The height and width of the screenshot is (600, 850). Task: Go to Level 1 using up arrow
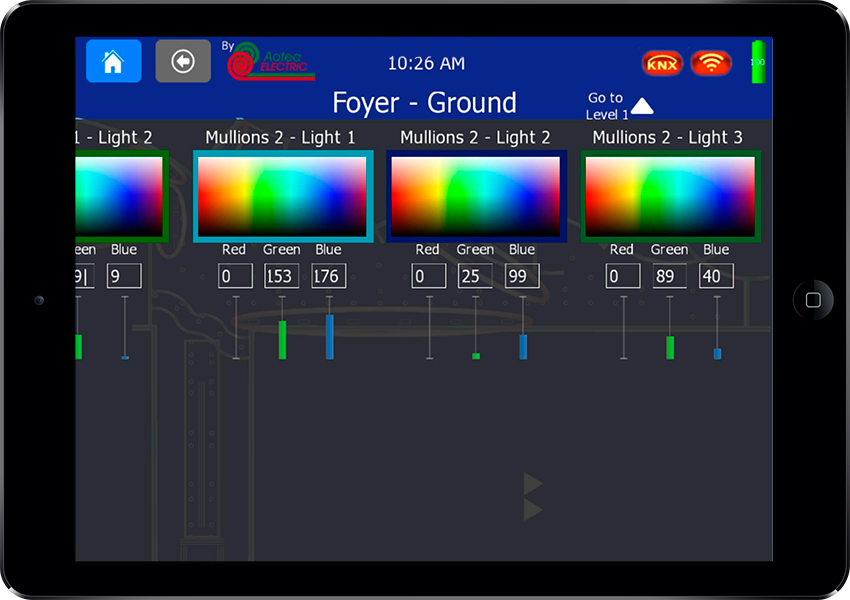(x=642, y=106)
